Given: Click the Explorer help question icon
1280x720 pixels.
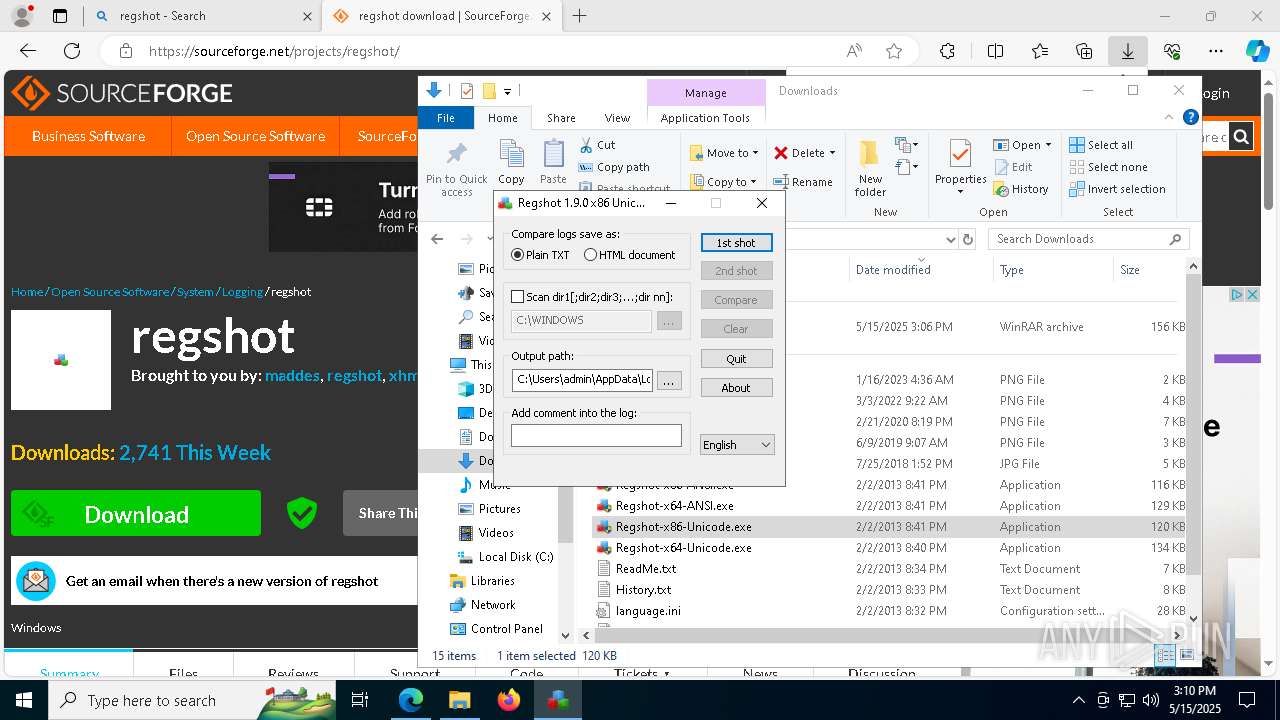Looking at the screenshot, I should (1190, 117).
